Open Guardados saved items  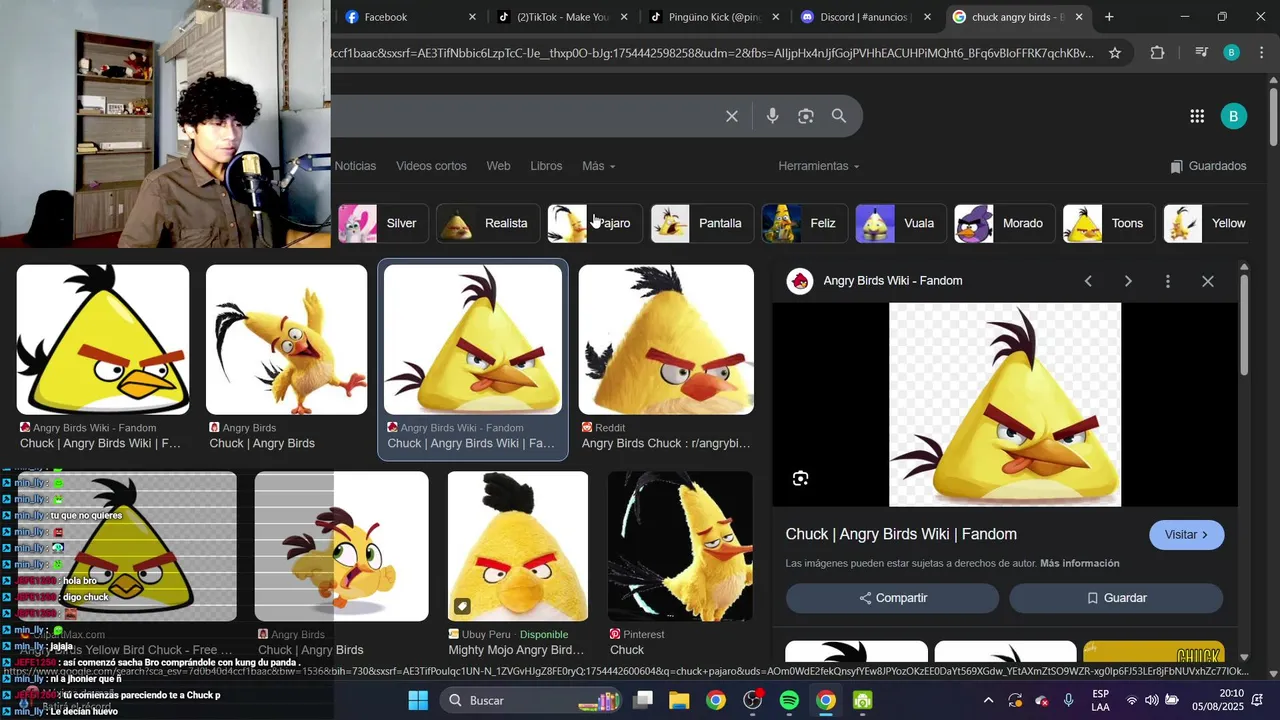click(1208, 166)
